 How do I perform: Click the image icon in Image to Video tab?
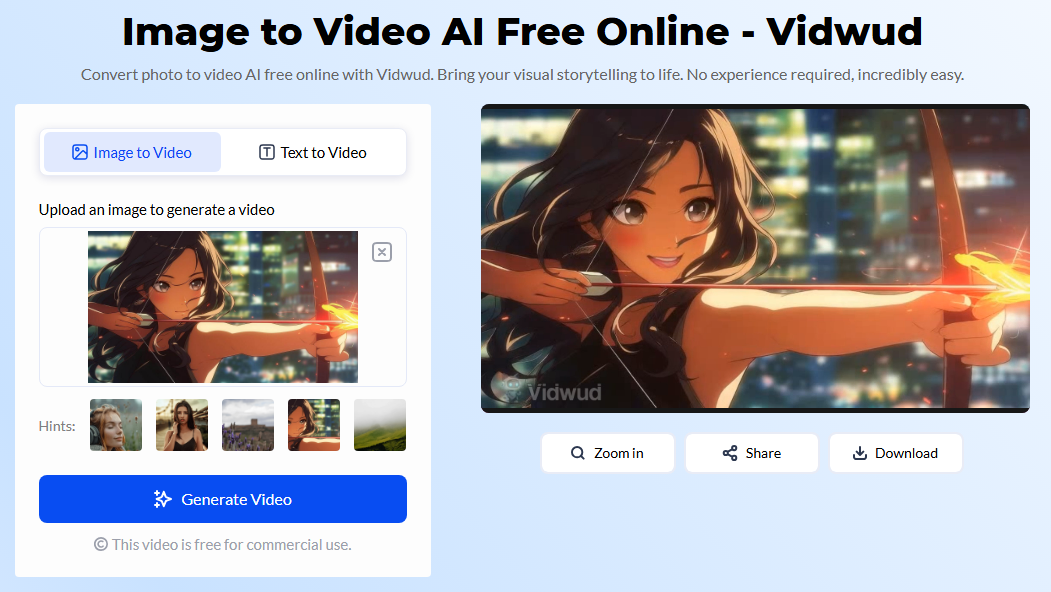80,152
